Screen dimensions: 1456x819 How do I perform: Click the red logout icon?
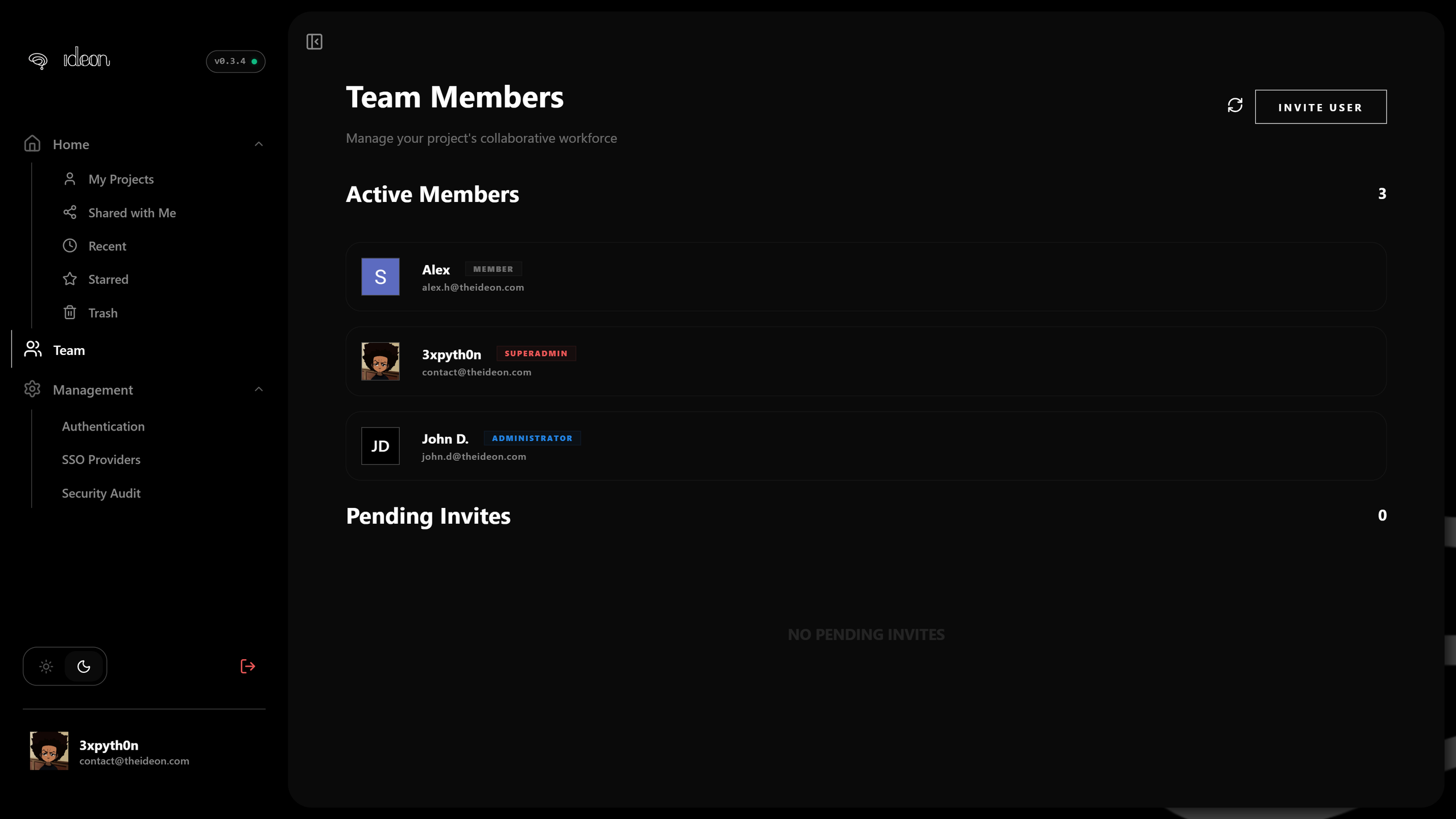[x=247, y=666]
